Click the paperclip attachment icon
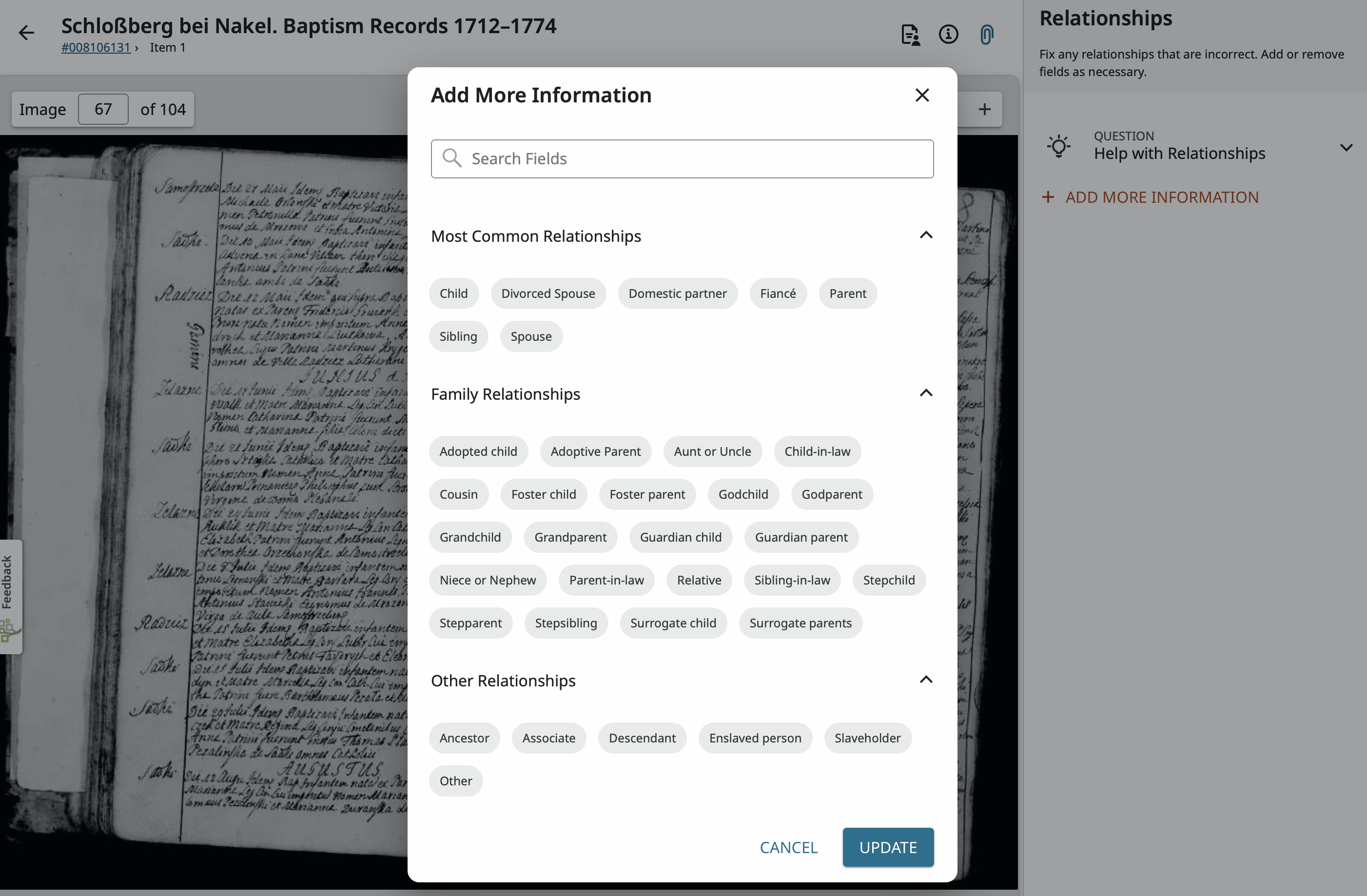 click(x=986, y=35)
